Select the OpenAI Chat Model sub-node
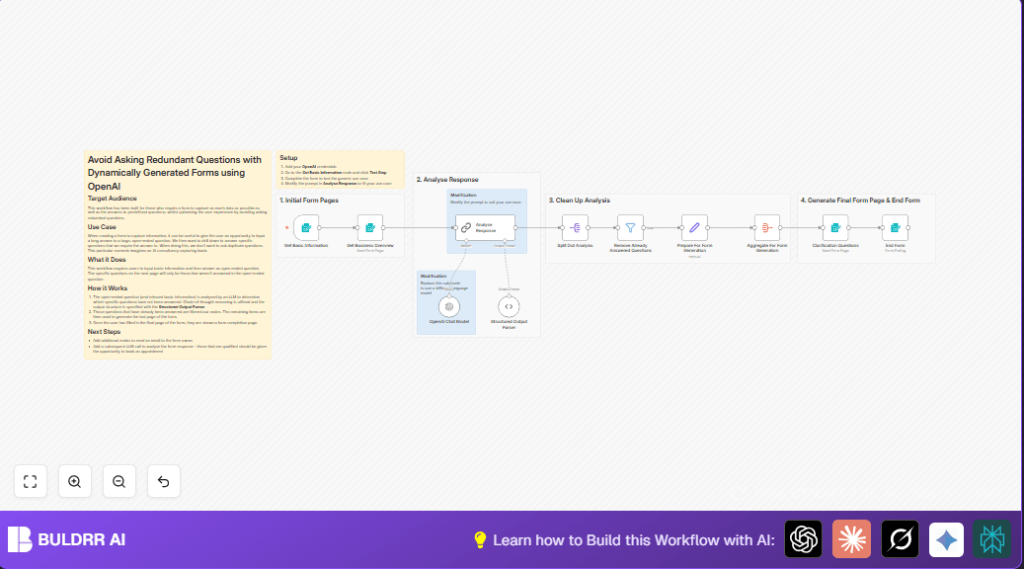The width and height of the screenshot is (1024, 569). (449, 306)
